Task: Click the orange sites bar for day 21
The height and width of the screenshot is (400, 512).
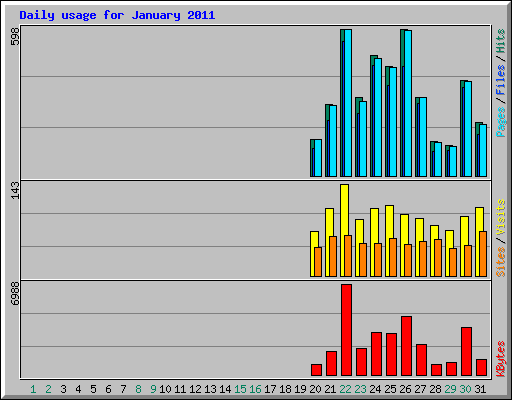Action: 333,256
